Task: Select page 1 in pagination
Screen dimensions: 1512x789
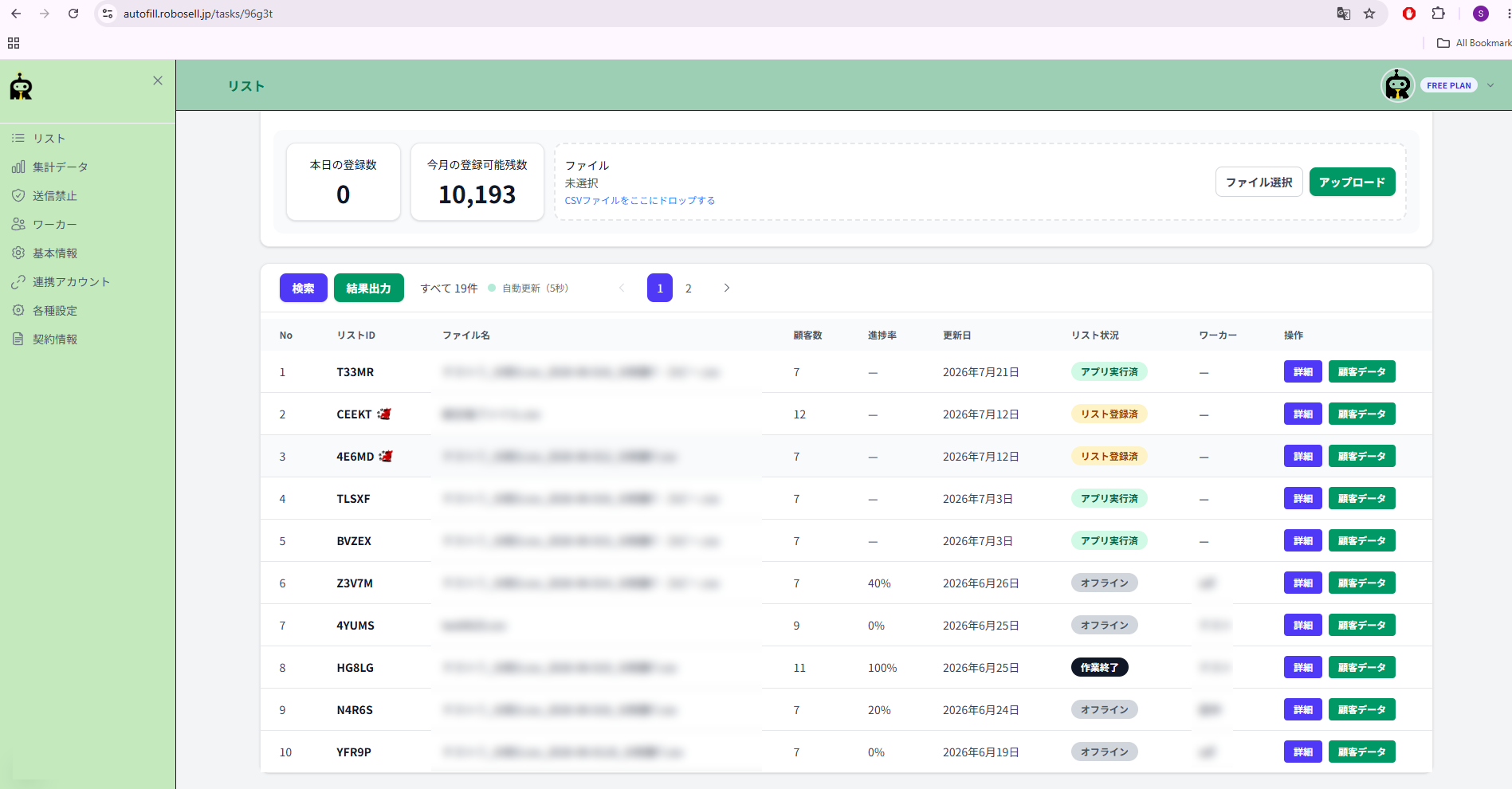Action: click(x=660, y=288)
